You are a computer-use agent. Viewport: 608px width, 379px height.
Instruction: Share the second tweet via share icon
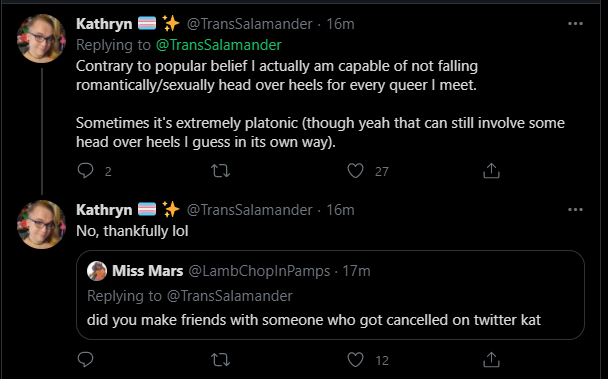(491, 360)
